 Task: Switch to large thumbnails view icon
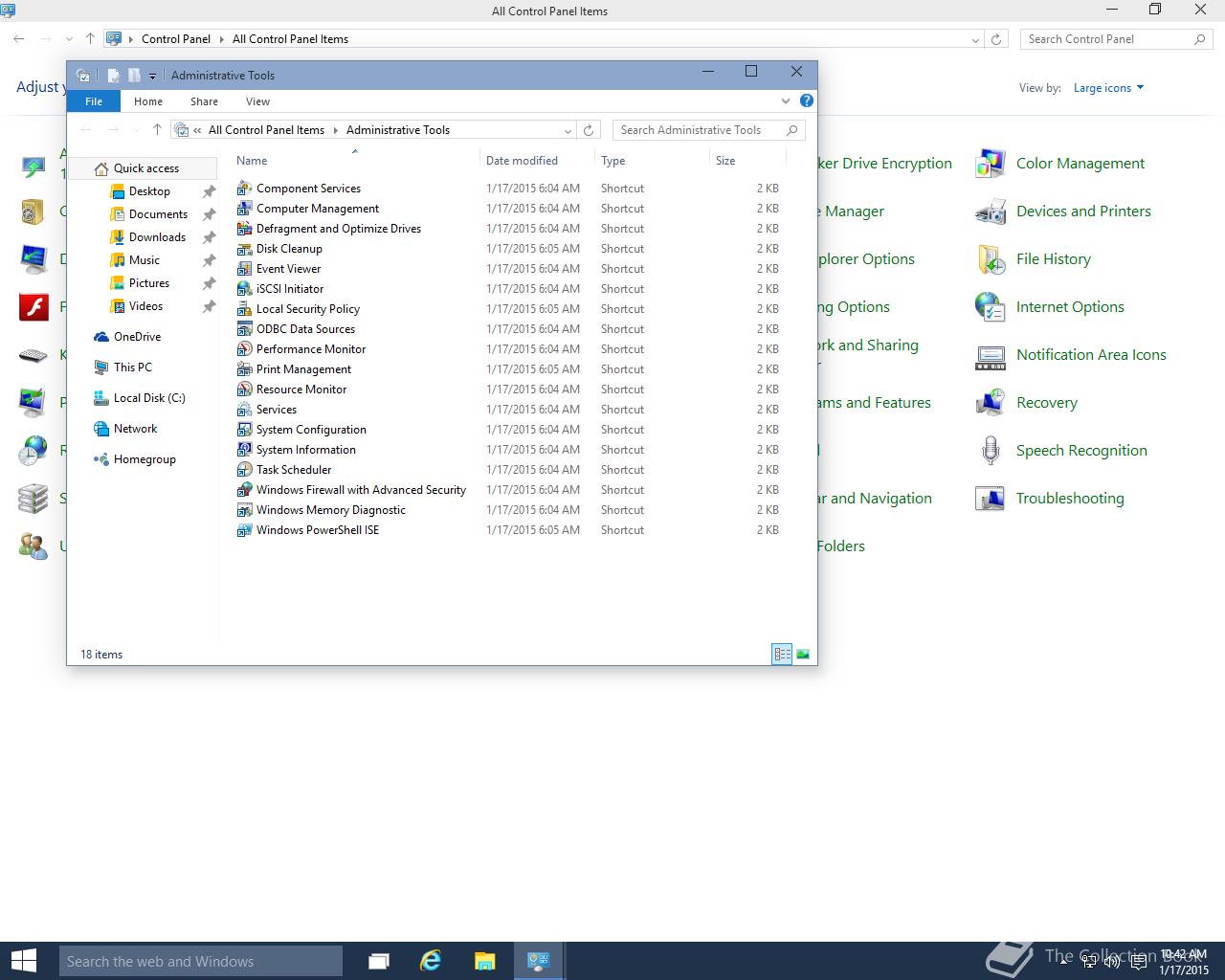803,655
